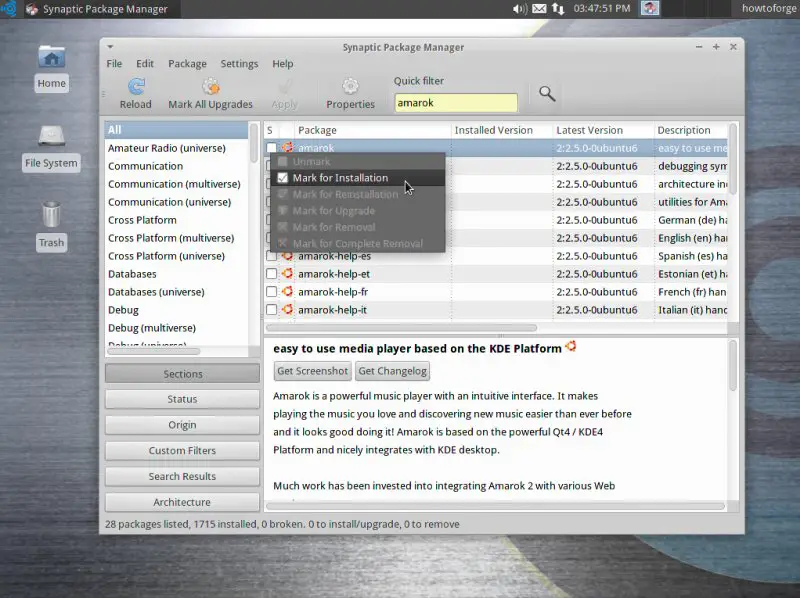Open the applications menu in the top panel

pyautogui.click(x=9, y=9)
